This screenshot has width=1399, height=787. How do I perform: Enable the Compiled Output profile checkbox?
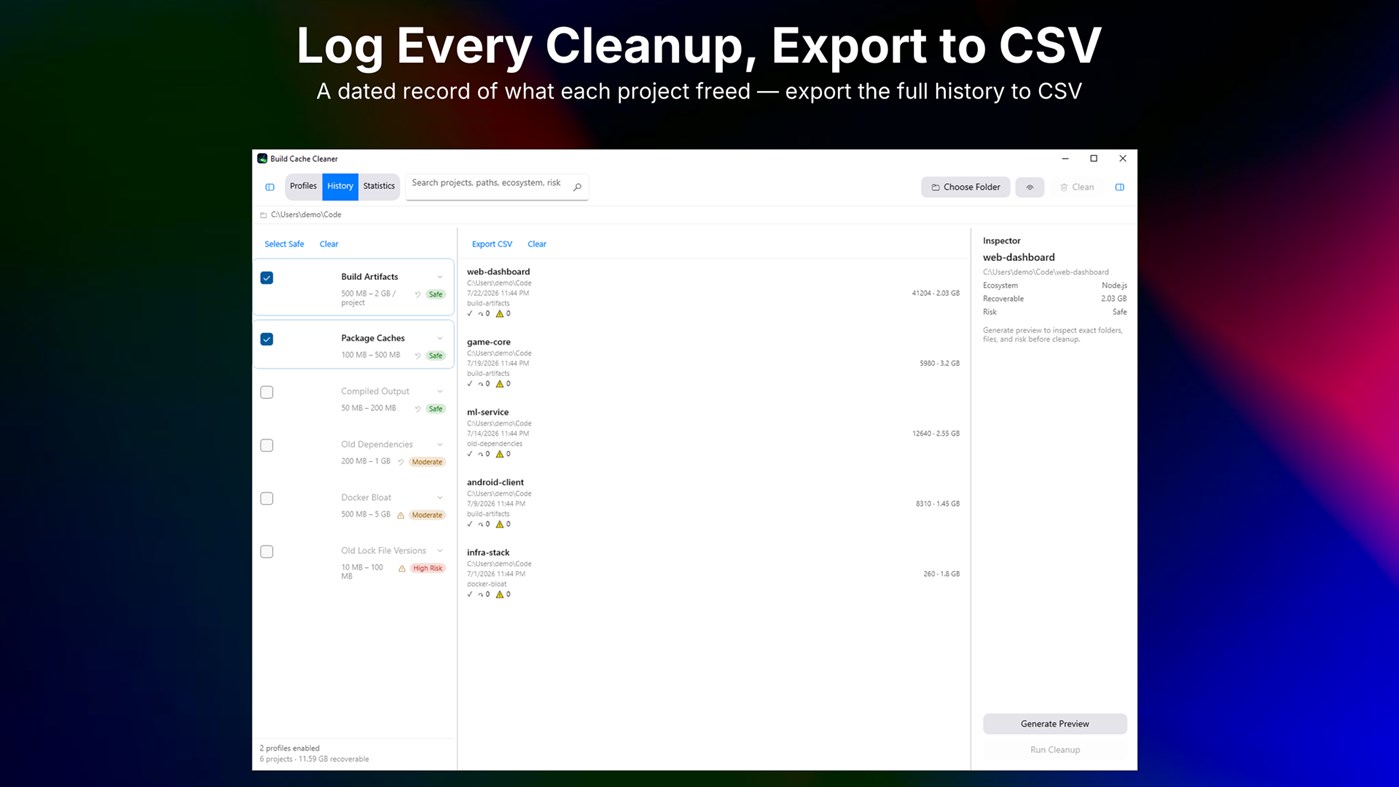tap(267, 392)
